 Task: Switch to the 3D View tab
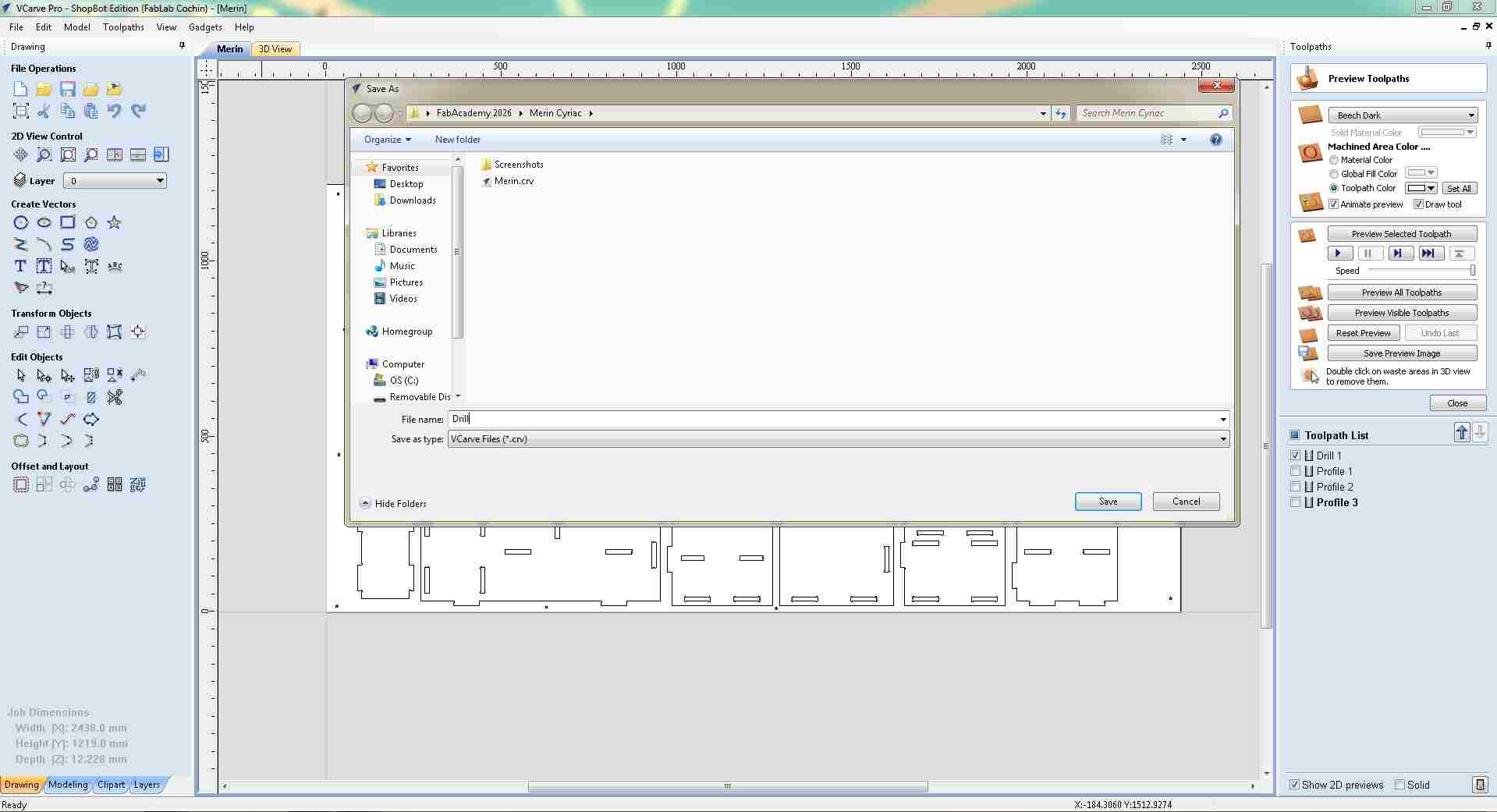[275, 48]
